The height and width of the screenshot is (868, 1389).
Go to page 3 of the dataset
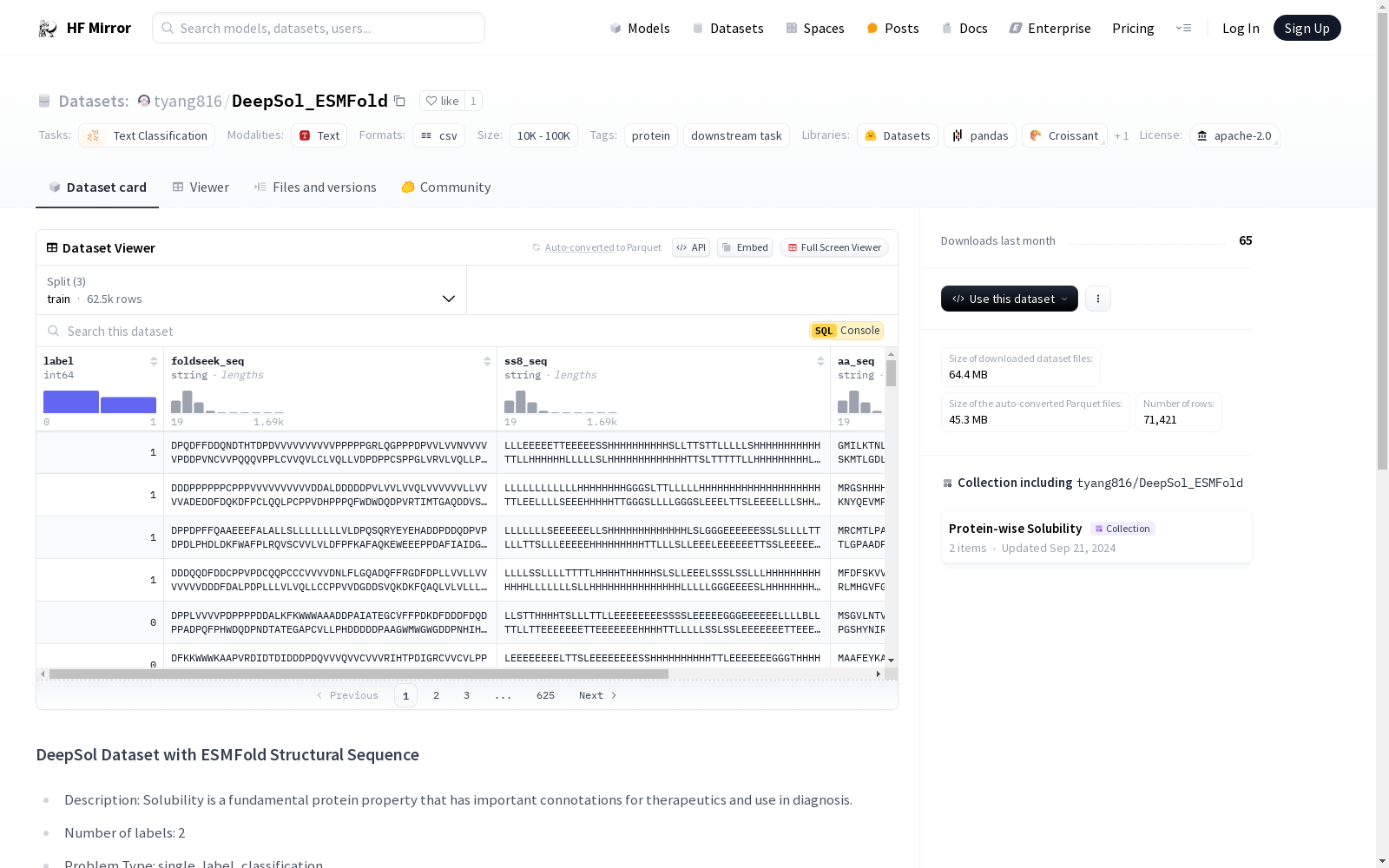467,695
